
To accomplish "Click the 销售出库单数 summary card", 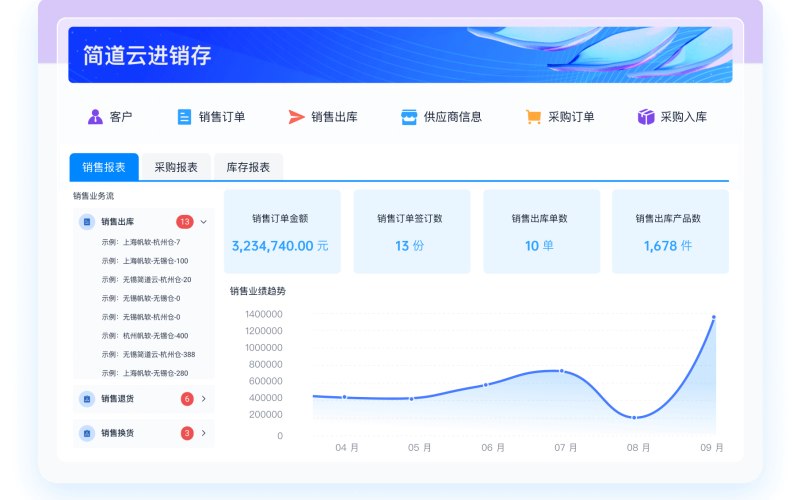I will point(541,232).
